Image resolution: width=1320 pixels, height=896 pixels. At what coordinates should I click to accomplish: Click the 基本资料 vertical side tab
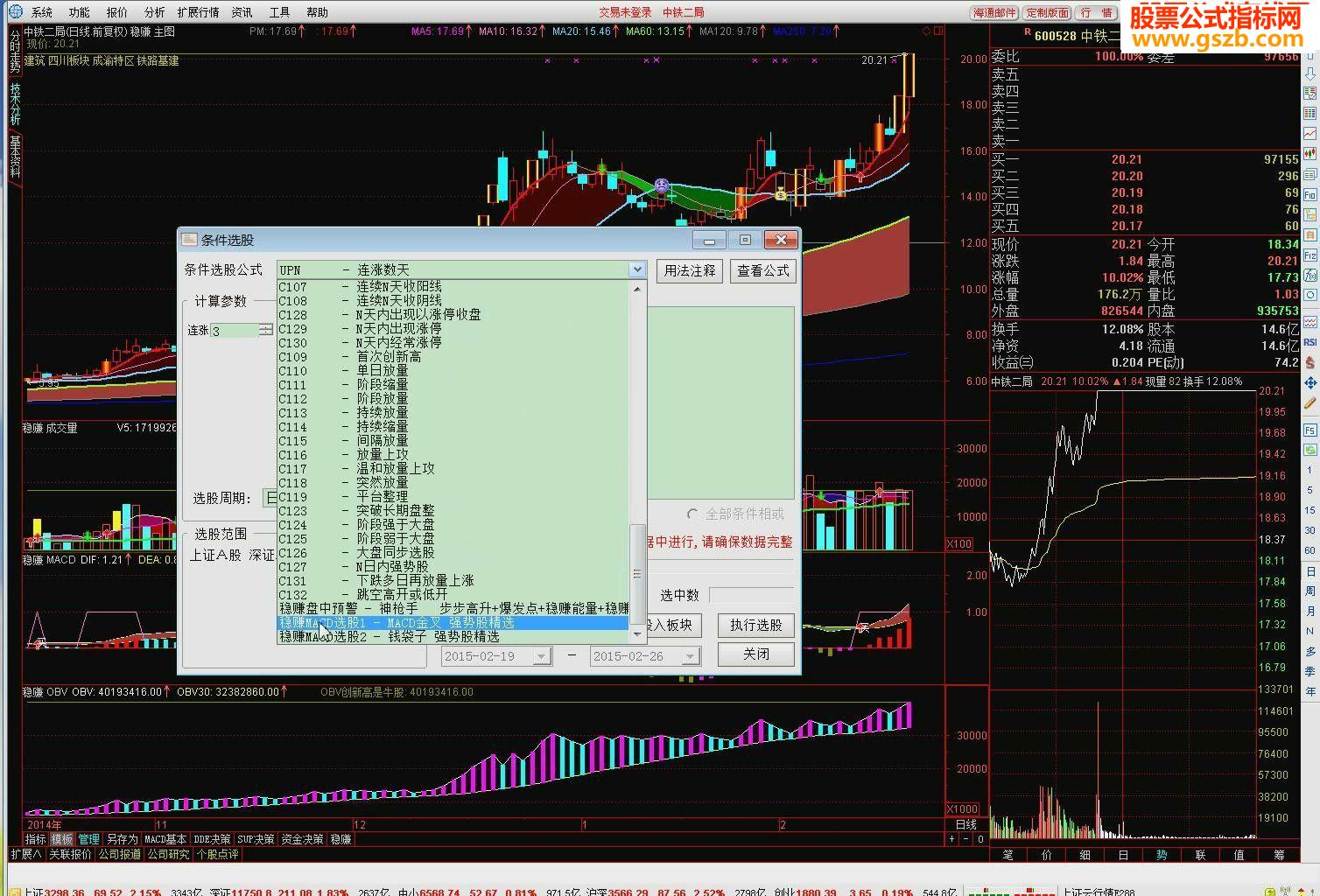tap(15, 157)
